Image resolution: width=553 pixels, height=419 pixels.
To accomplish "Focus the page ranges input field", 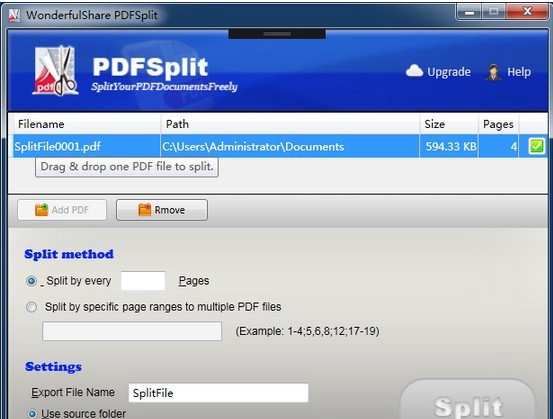I will (x=132, y=331).
